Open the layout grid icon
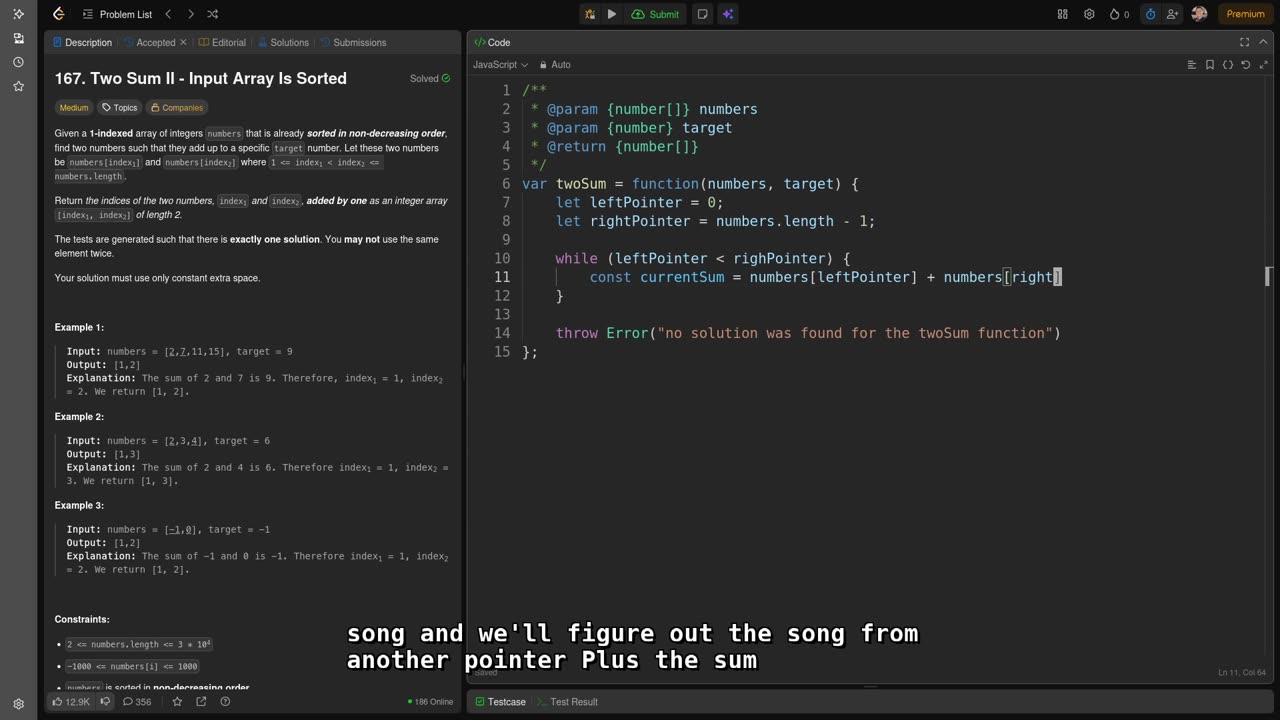The image size is (1280, 720). (x=1062, y=14)
